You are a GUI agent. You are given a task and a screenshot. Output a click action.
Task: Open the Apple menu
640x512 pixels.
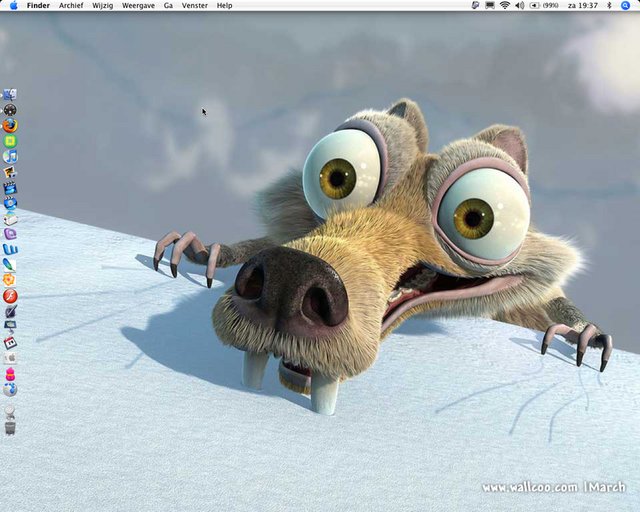13,5
